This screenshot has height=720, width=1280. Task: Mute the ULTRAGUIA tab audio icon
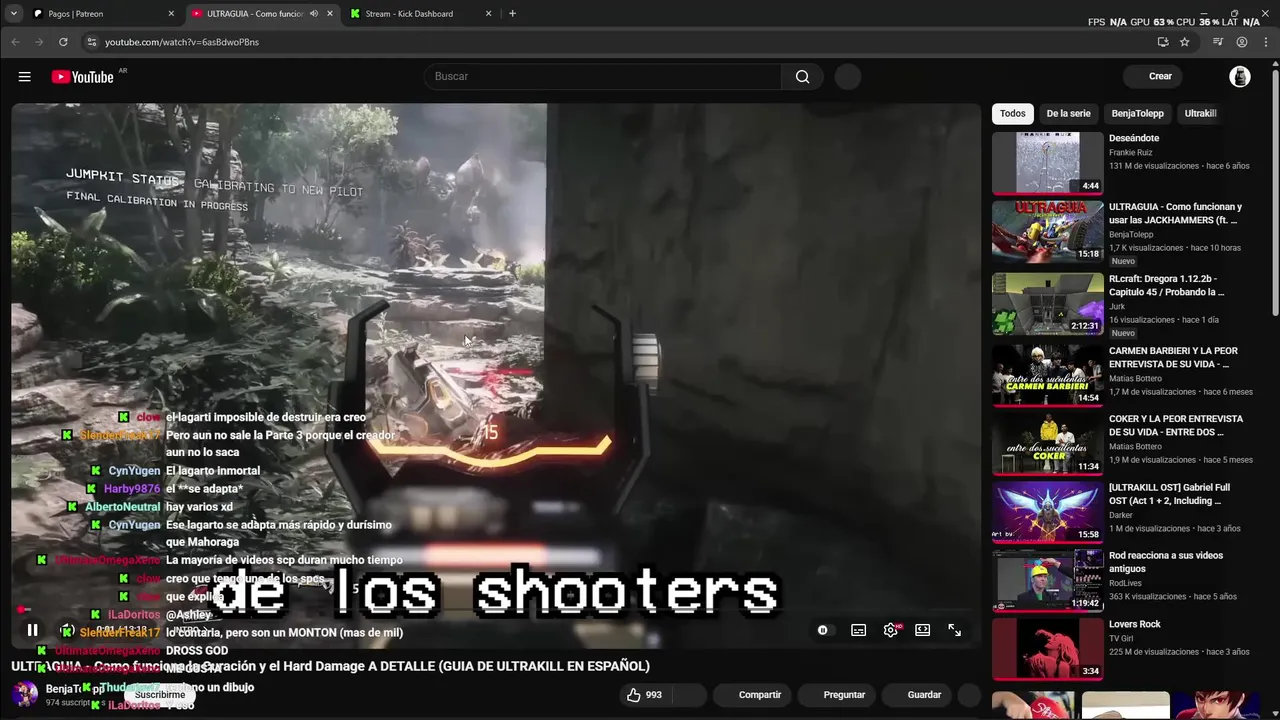click(x=314, y=14)
